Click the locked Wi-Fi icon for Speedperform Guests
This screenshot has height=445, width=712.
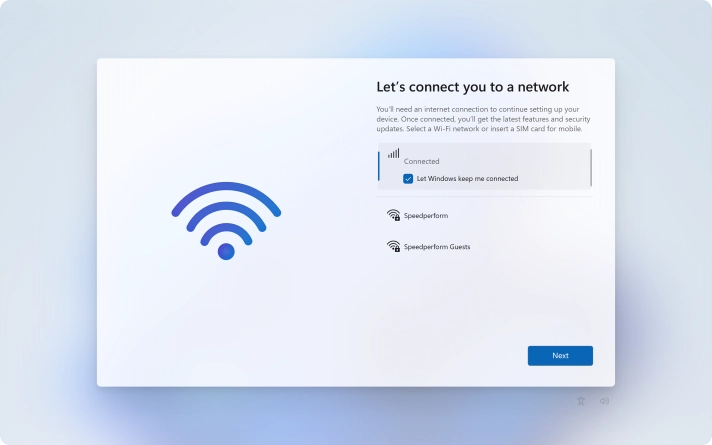tap(393, 246)
